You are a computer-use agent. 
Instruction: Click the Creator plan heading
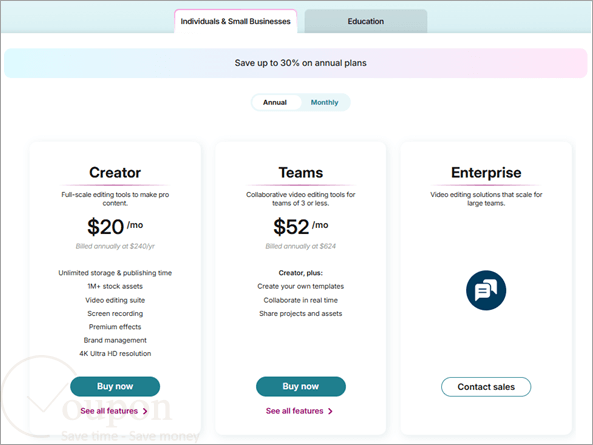point(115,173)
